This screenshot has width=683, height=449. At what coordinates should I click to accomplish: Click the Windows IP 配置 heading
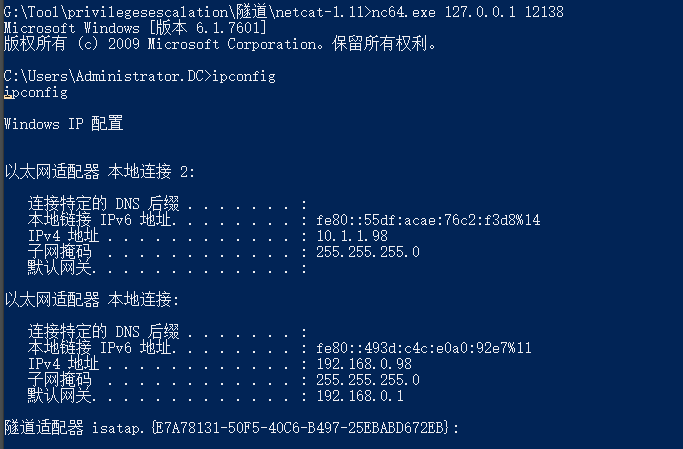(63, 124)
